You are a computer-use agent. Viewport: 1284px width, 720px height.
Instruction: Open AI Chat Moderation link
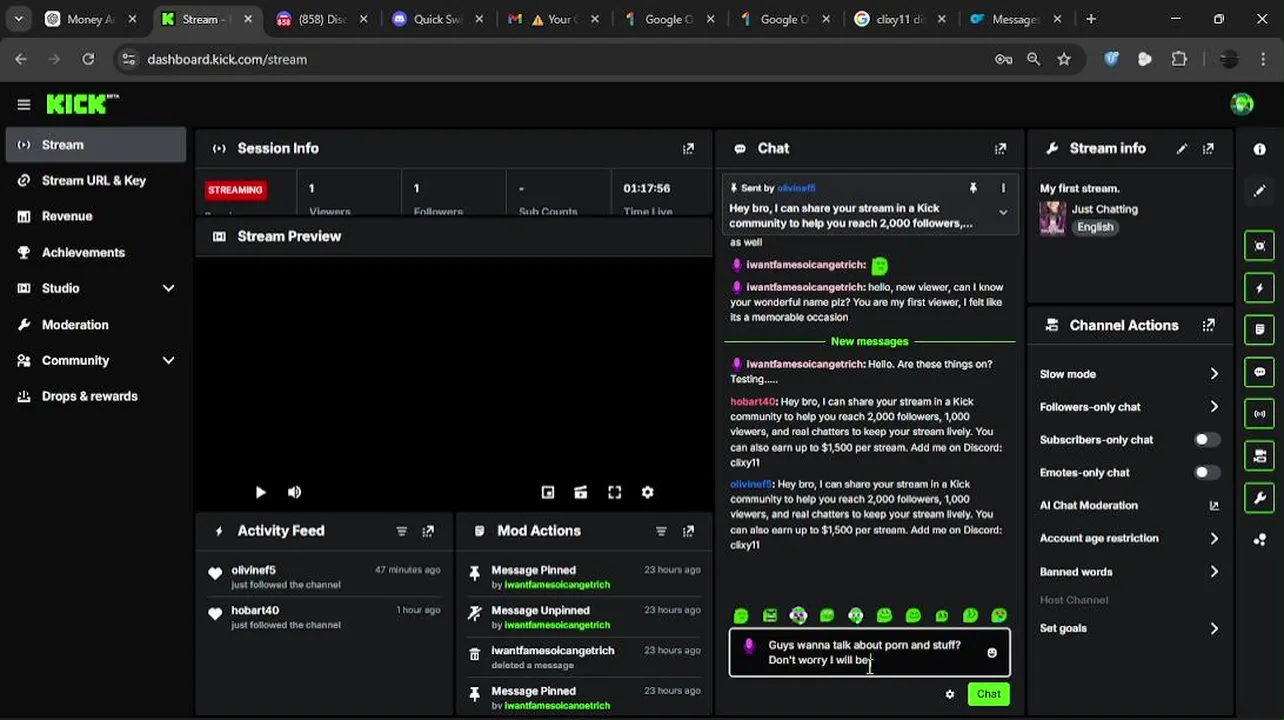point(1130,506)
